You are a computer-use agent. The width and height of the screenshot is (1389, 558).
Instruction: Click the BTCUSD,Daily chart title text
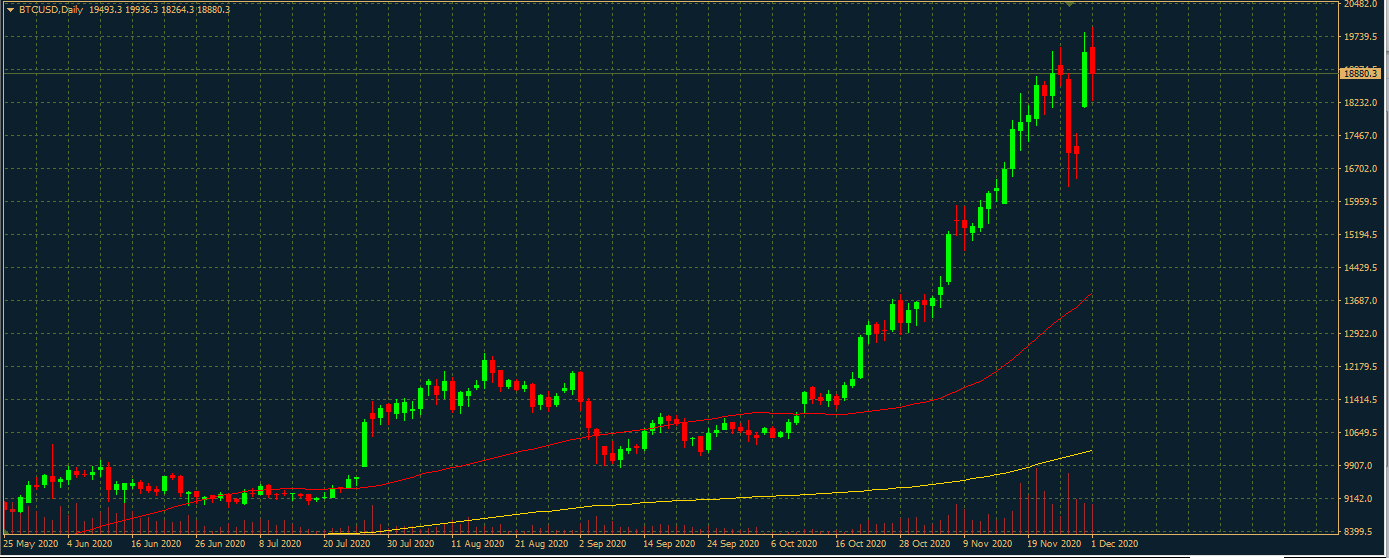(51, 9)
